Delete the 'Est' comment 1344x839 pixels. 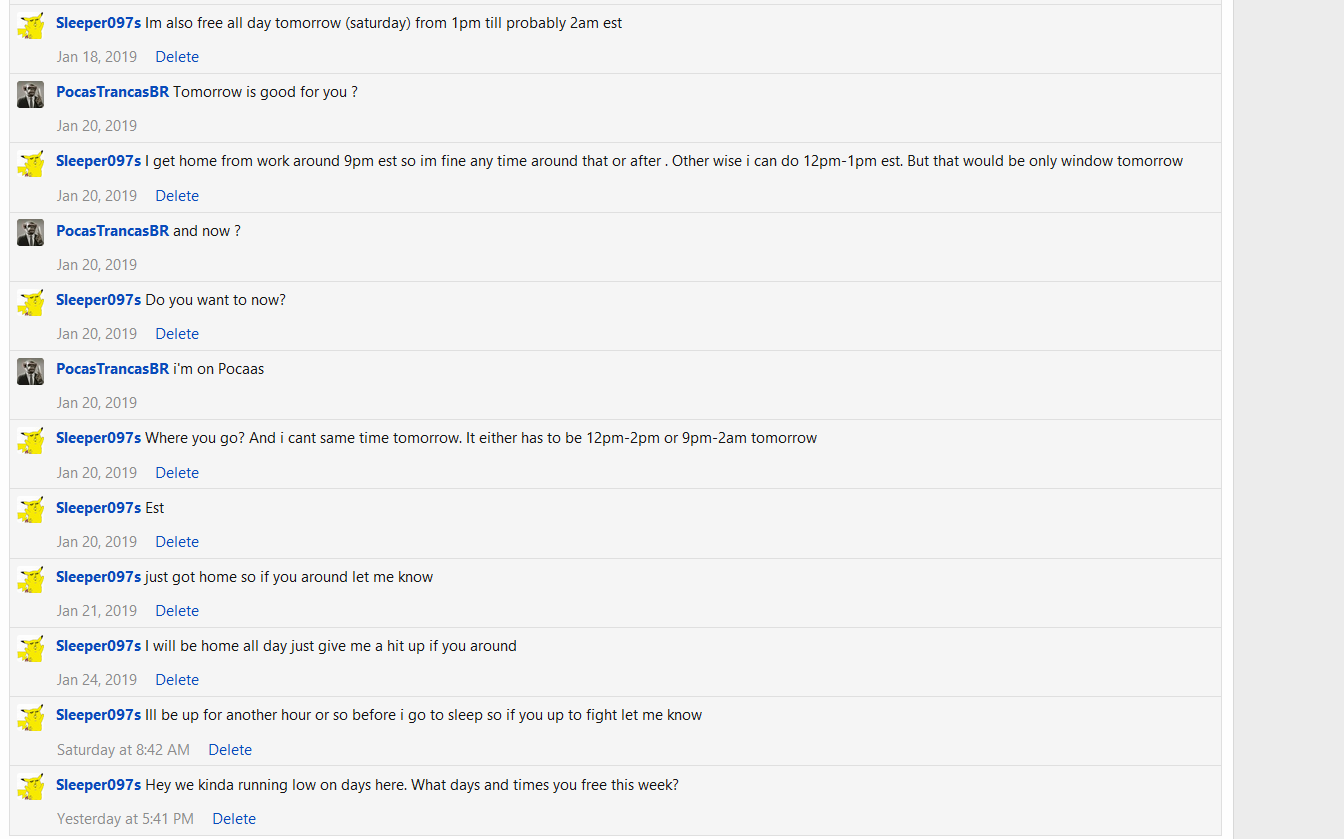click(177, 542)
